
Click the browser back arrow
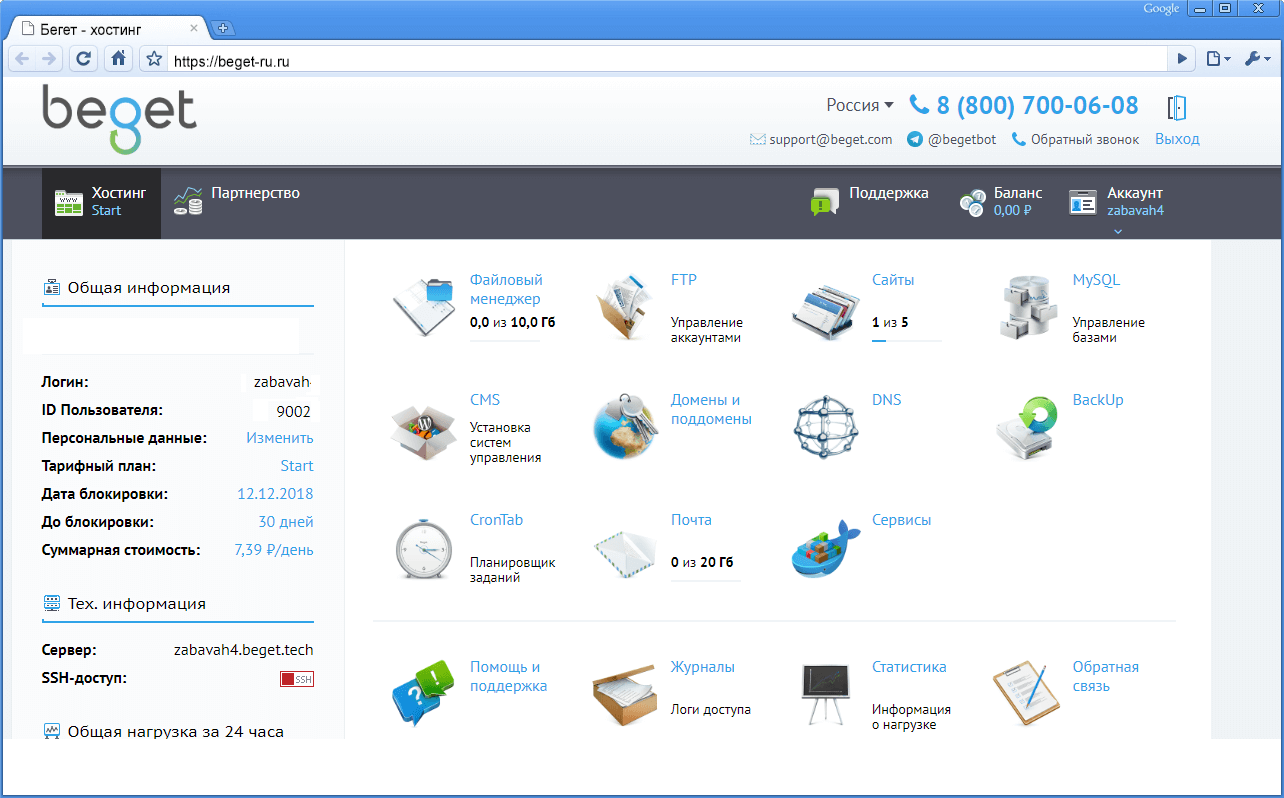pyautogui.click(x=22, y=59)
